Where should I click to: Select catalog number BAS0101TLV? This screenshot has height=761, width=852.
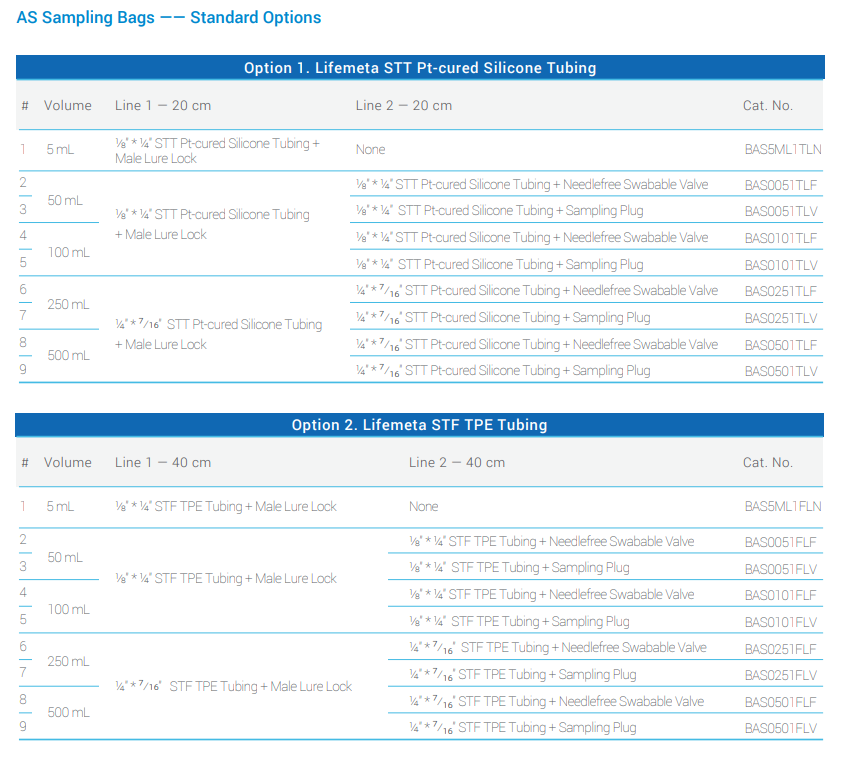(x=780, y=265)
